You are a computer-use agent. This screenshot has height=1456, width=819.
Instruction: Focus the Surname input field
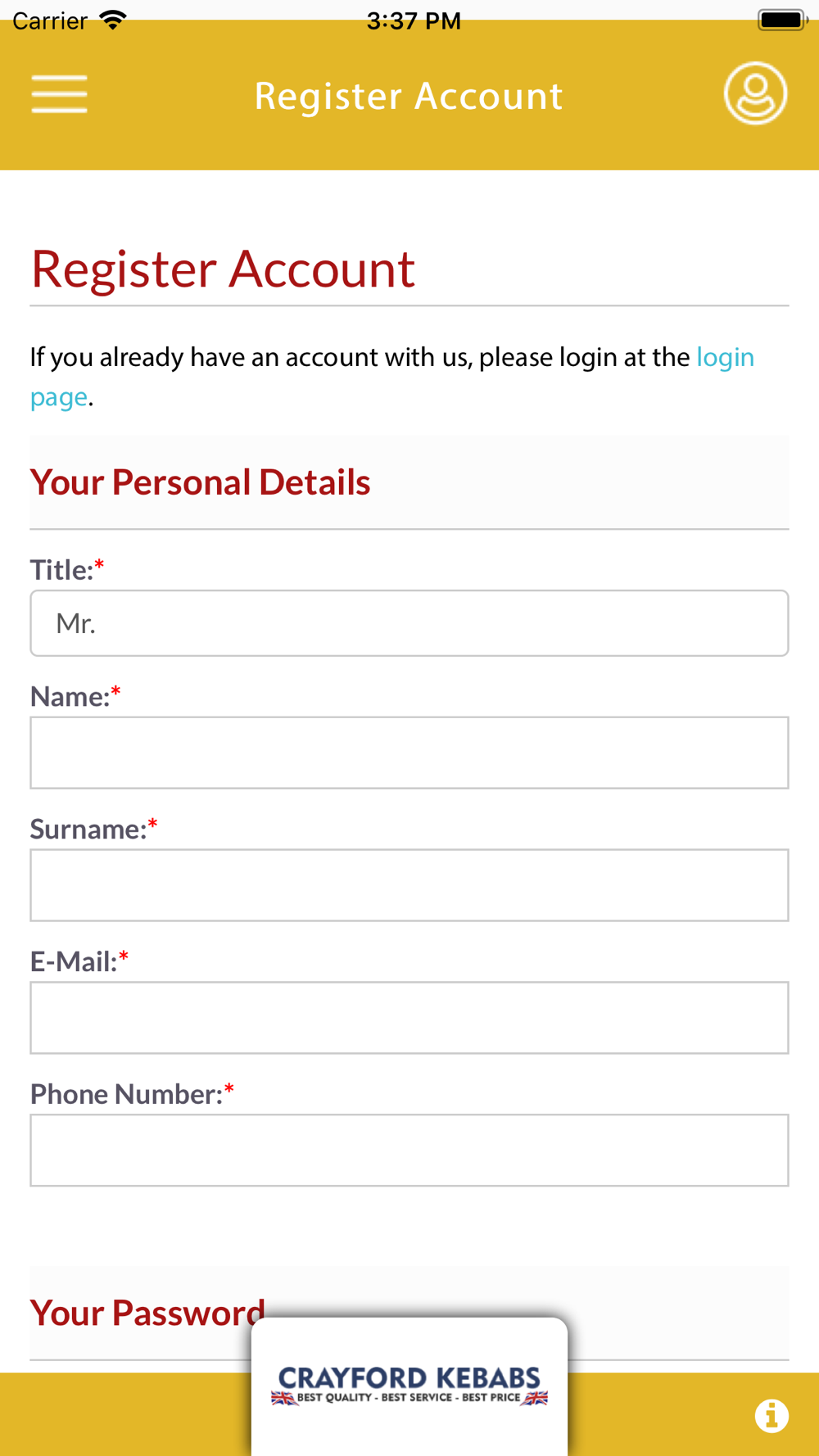click(409, 885)
